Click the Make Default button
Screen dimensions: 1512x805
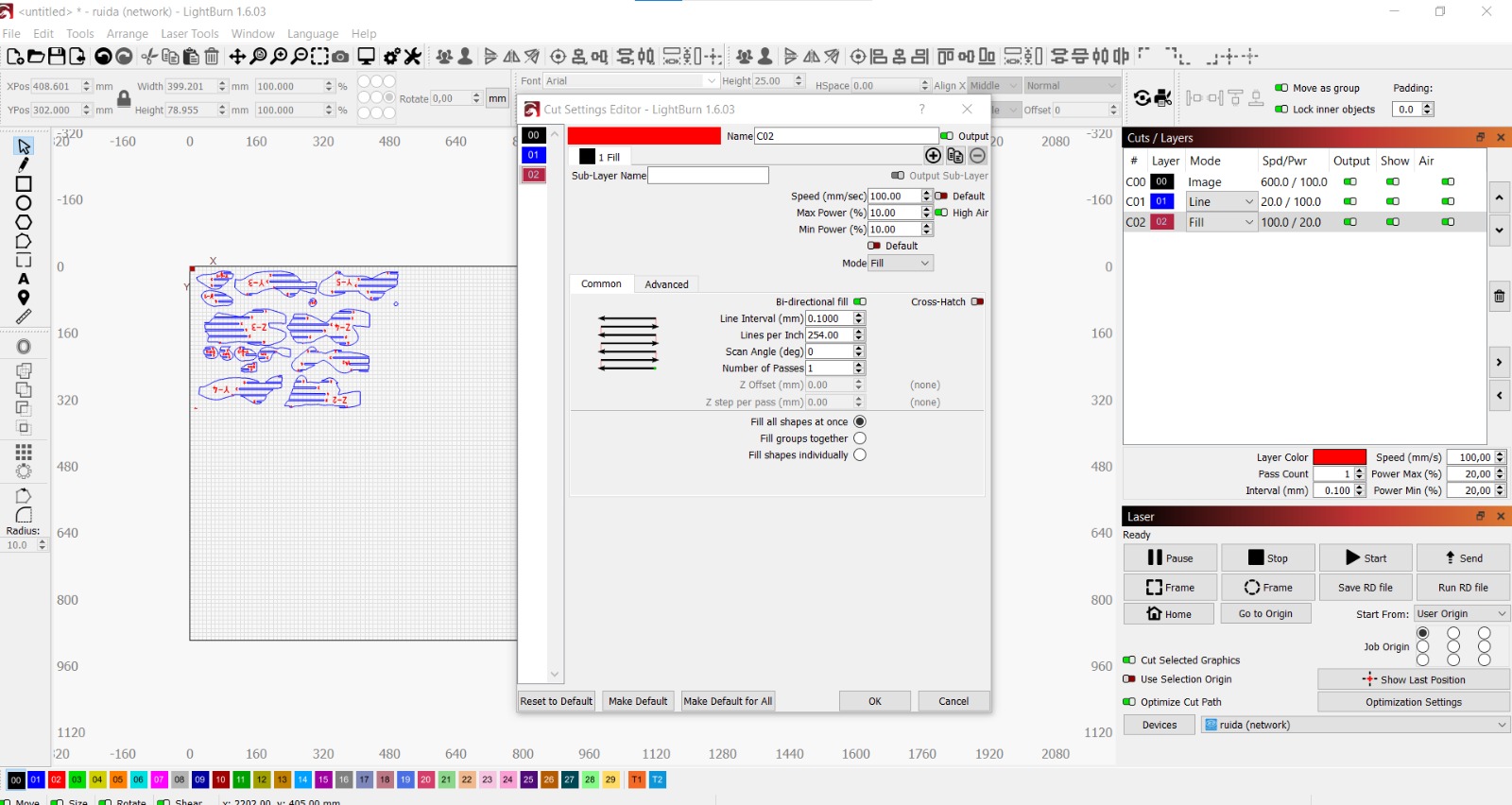[x=638, y=701]
